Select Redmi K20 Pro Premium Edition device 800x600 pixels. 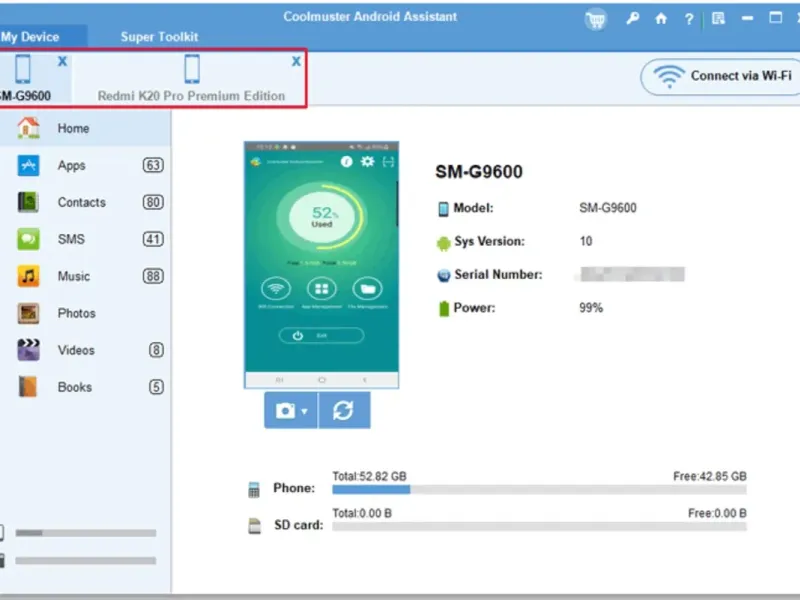[191, 79]
